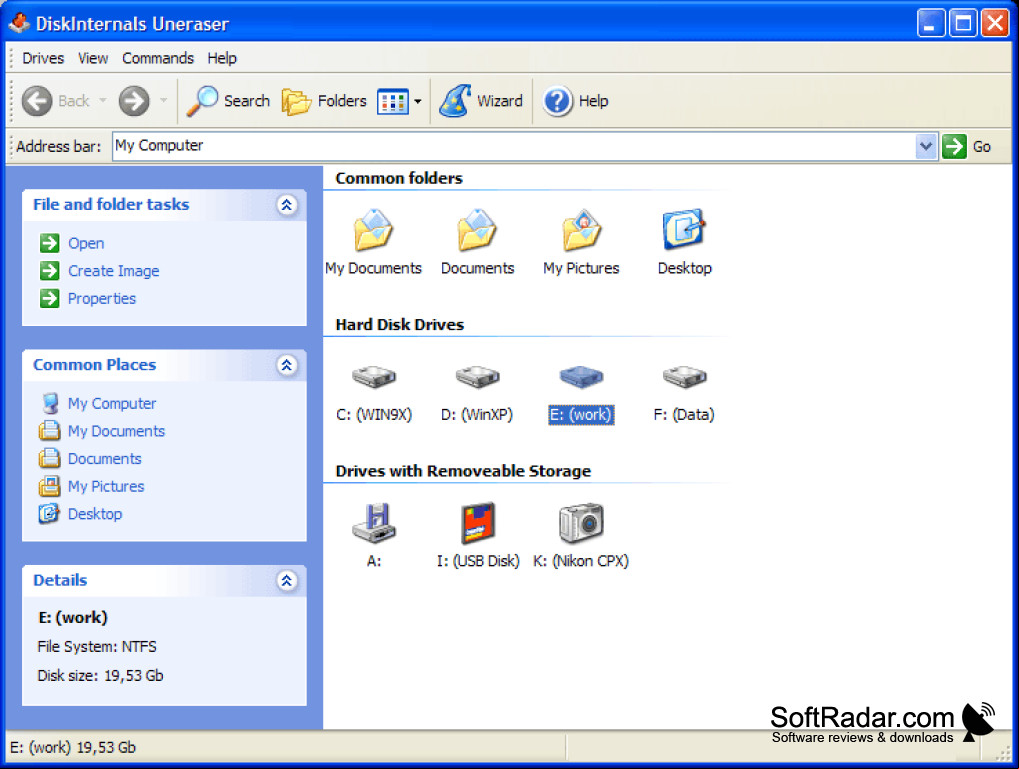This screenshot has height=769, width=1019.
Task: Collapse the Details panel
Action: coord(287,580)
